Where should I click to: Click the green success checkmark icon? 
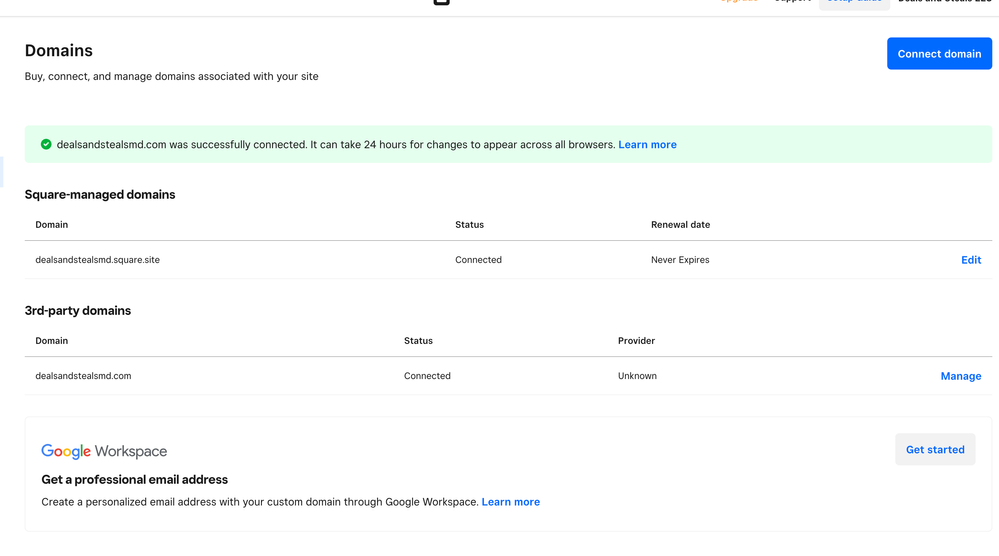46,145
